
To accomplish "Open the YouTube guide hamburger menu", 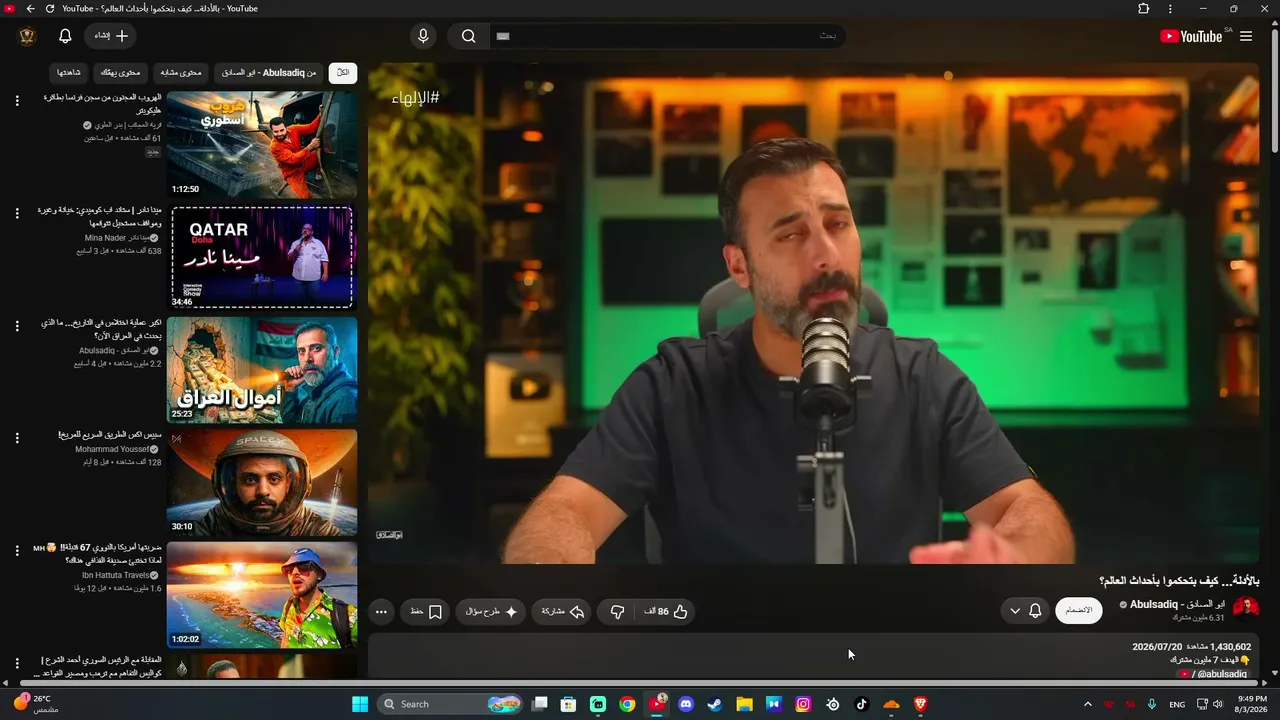I will pos(1246,36).
